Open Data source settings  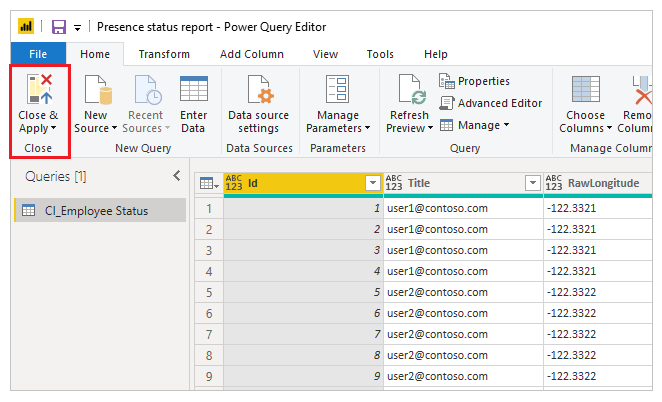[258, 104]
